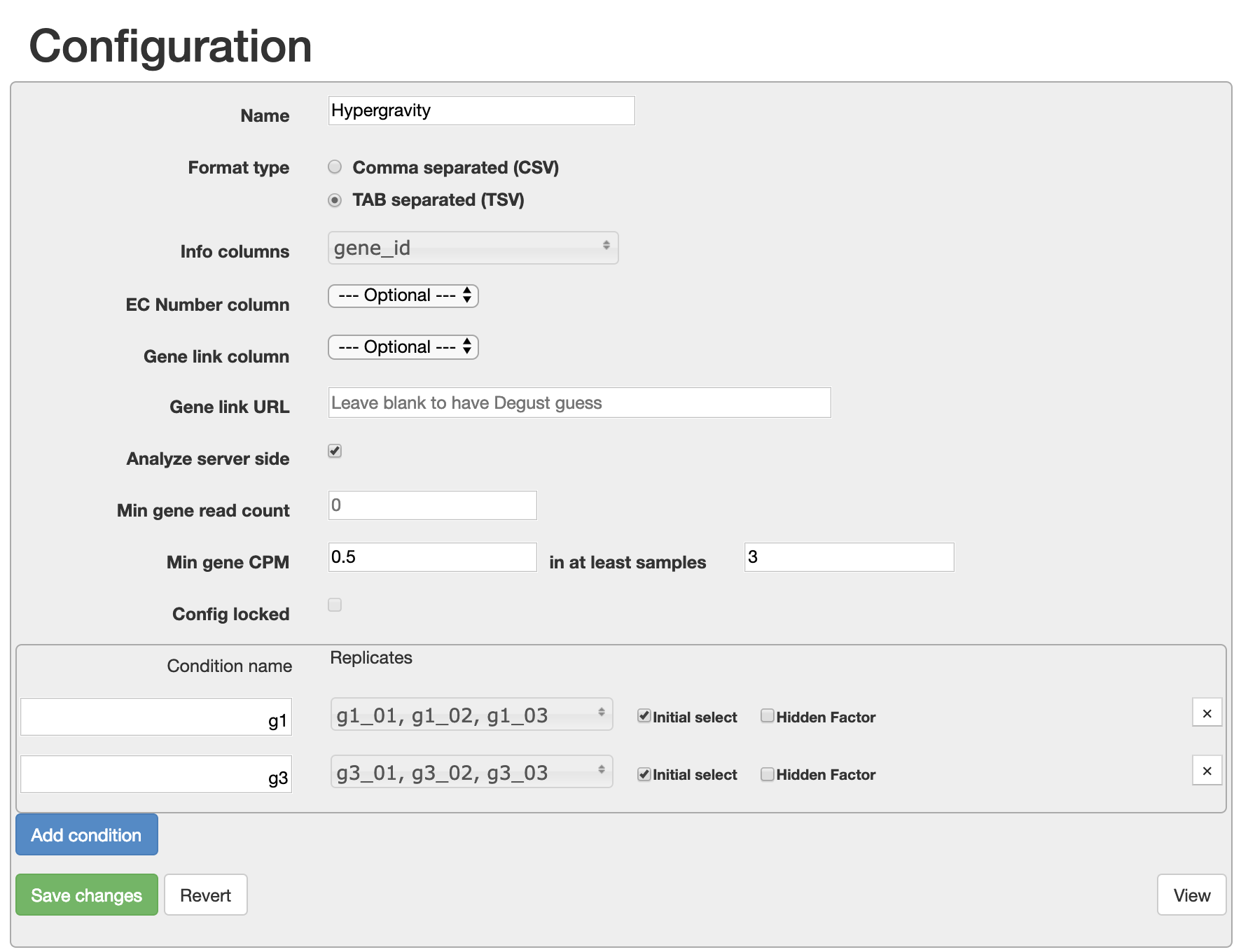Focus the Gene link URL text field
This screenshot has height=952, width=1241.
[x=579, y=402]
